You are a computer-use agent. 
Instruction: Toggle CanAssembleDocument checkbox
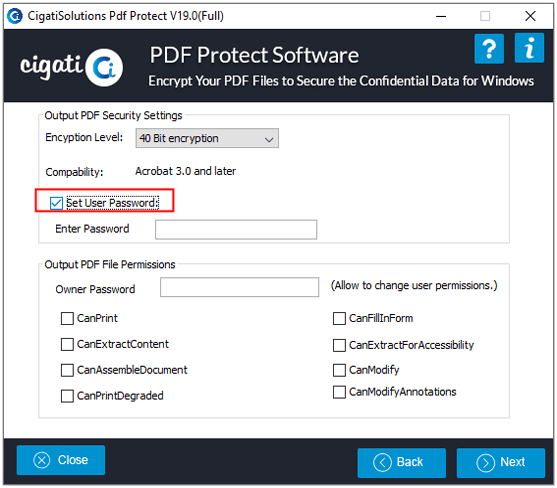click(67, 370)
